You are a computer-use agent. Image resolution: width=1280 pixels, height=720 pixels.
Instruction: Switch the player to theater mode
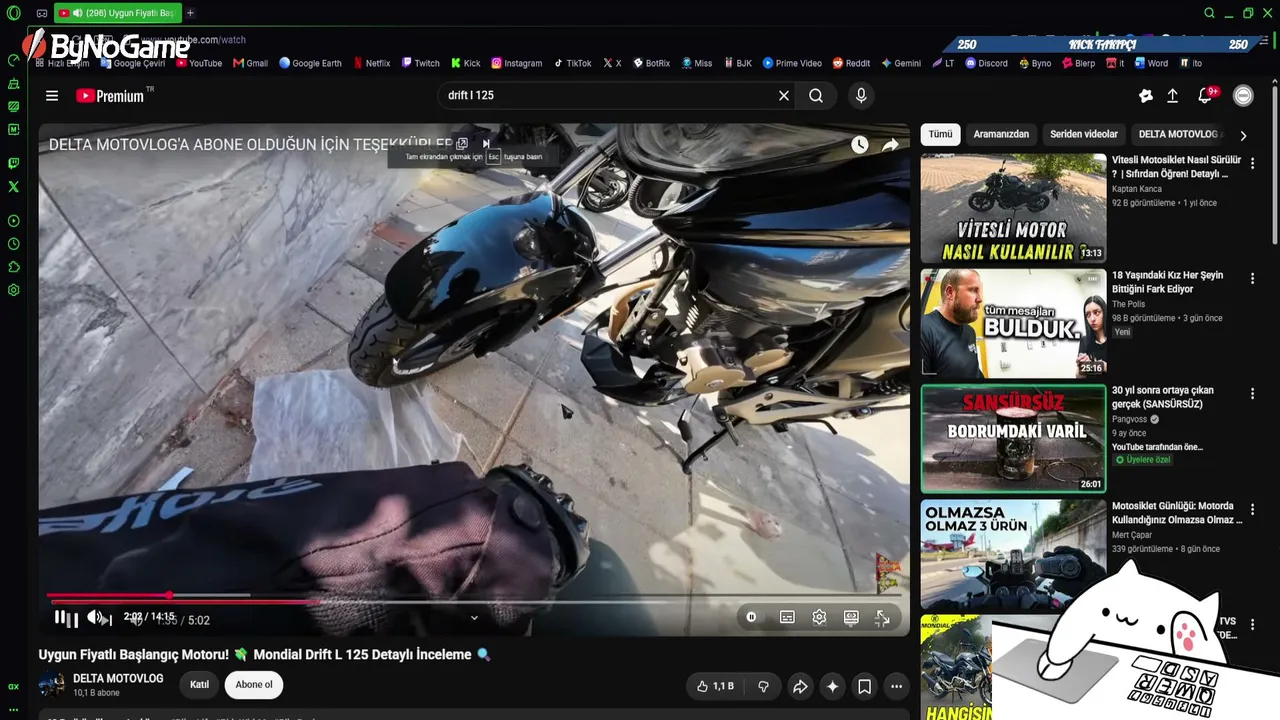[x=851, y=618]
